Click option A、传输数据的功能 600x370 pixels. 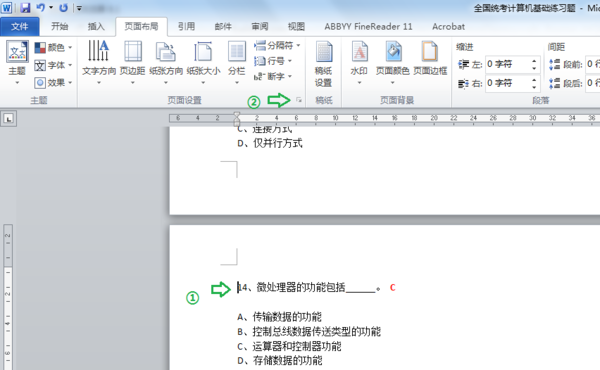279,317
